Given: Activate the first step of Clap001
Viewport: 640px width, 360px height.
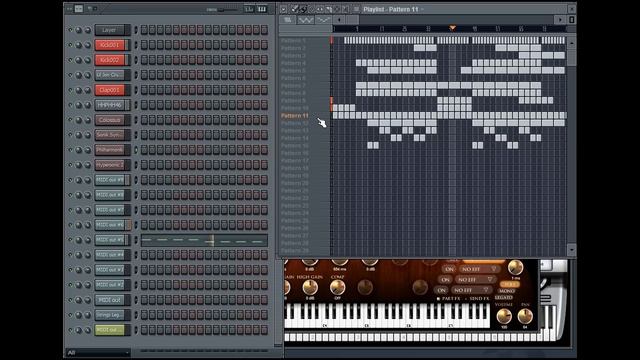Looking at the screenshot, I should coord(144,90).
